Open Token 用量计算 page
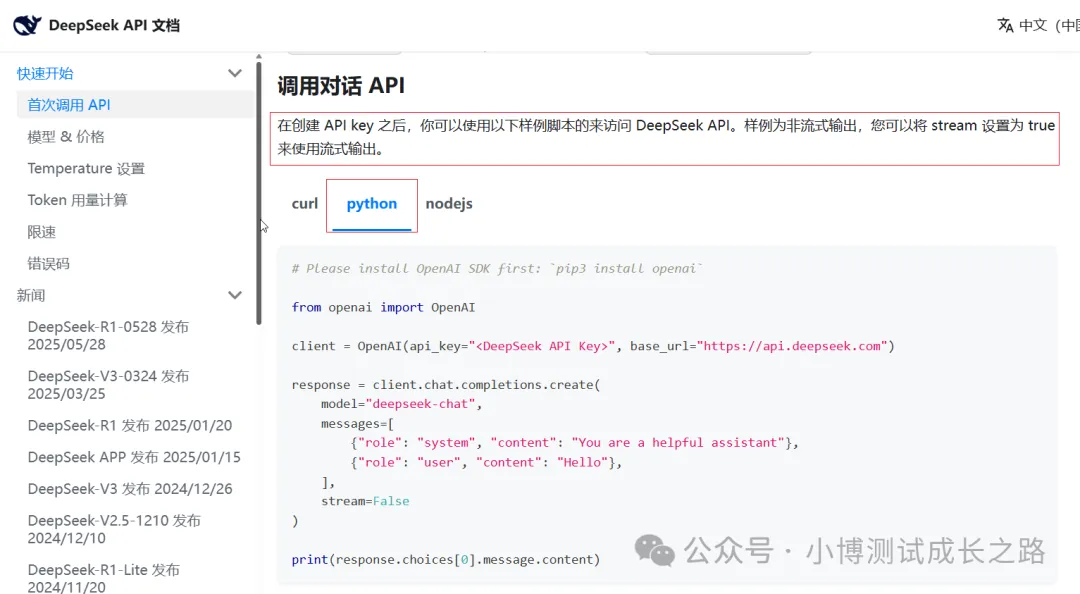This screenshot has width=1080, height=594. pyautogui.click(x=77, y=200)
